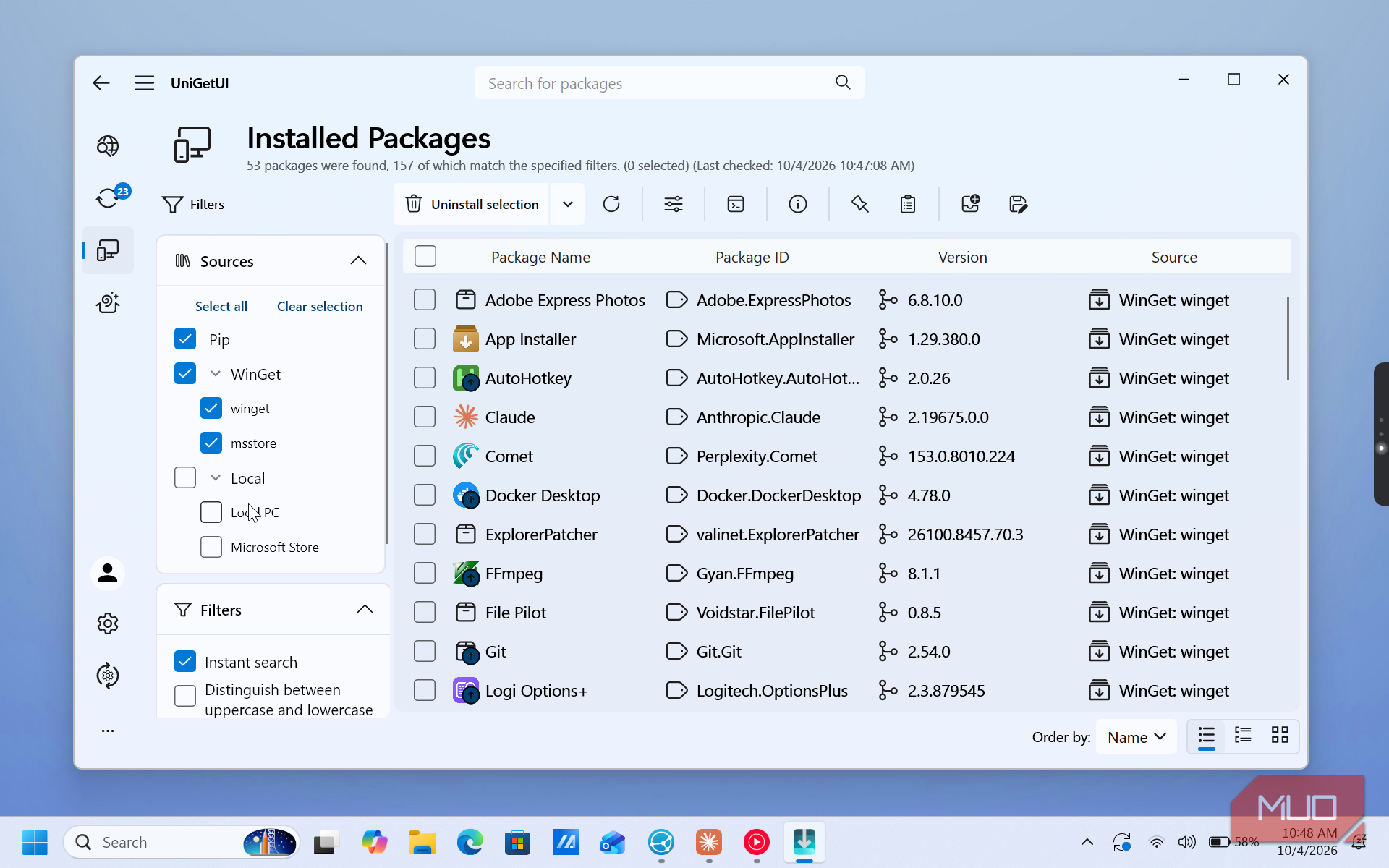Open package manager settings icon
The image size is (1389, 868).
(x=108, y=676)
